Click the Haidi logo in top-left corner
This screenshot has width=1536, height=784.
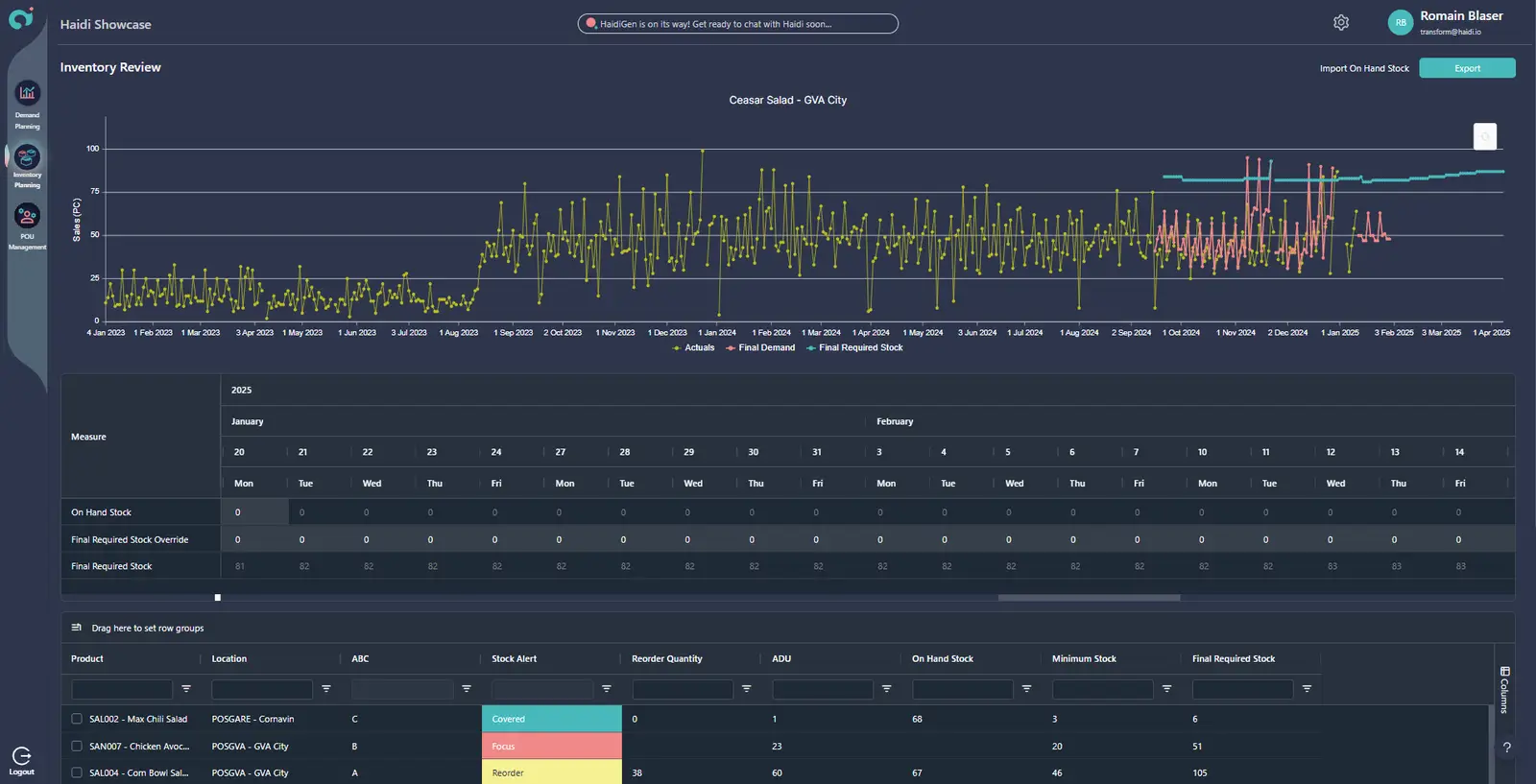[21, 18]
